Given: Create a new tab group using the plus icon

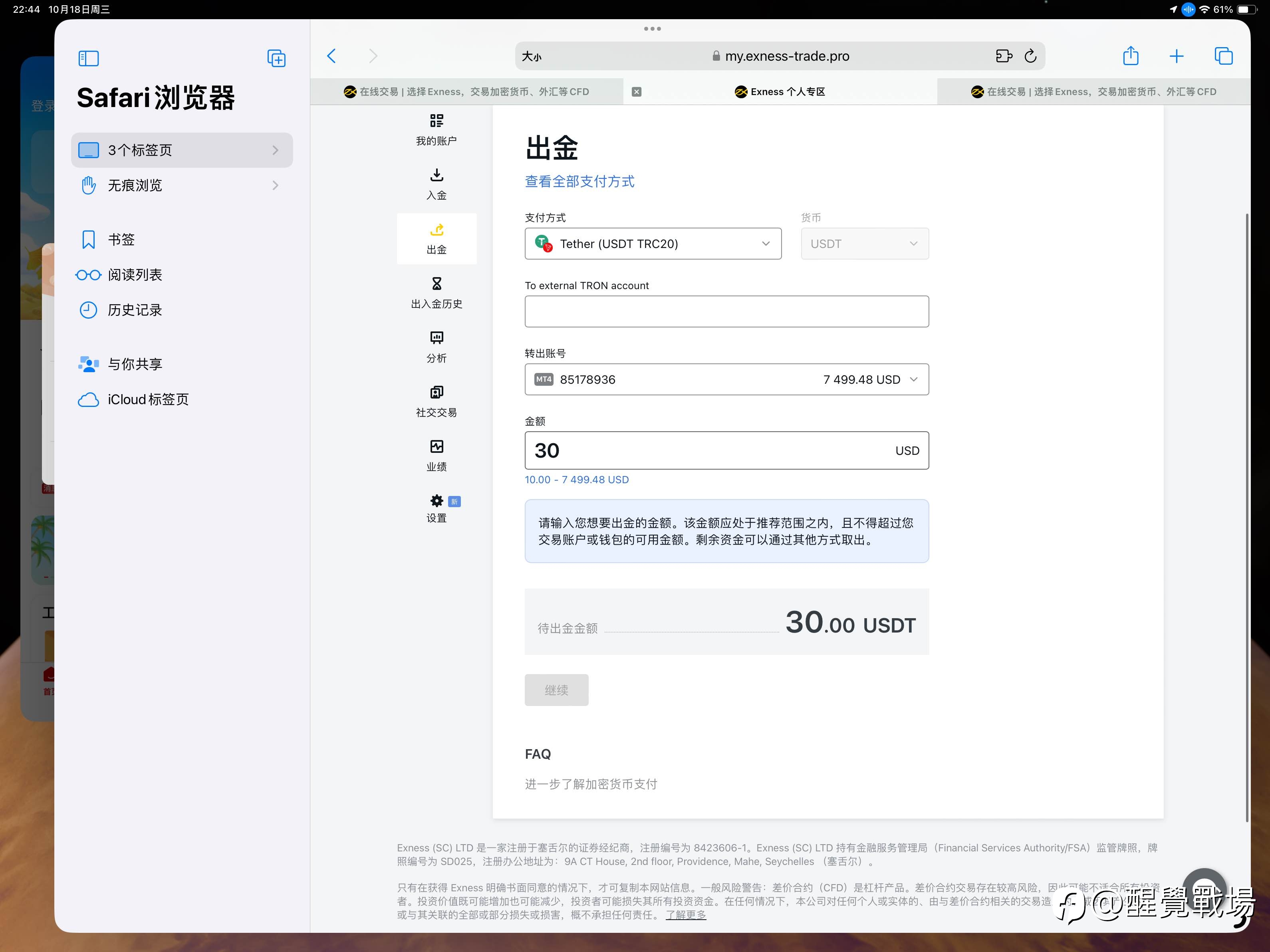Looking at the screenshot, I should (x=276, y=58).
